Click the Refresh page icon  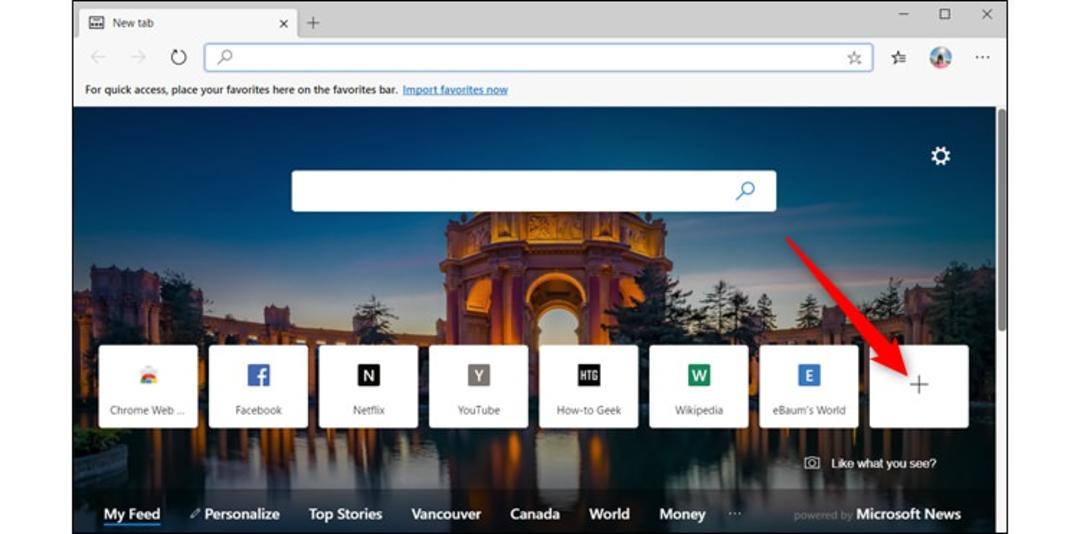178,57
